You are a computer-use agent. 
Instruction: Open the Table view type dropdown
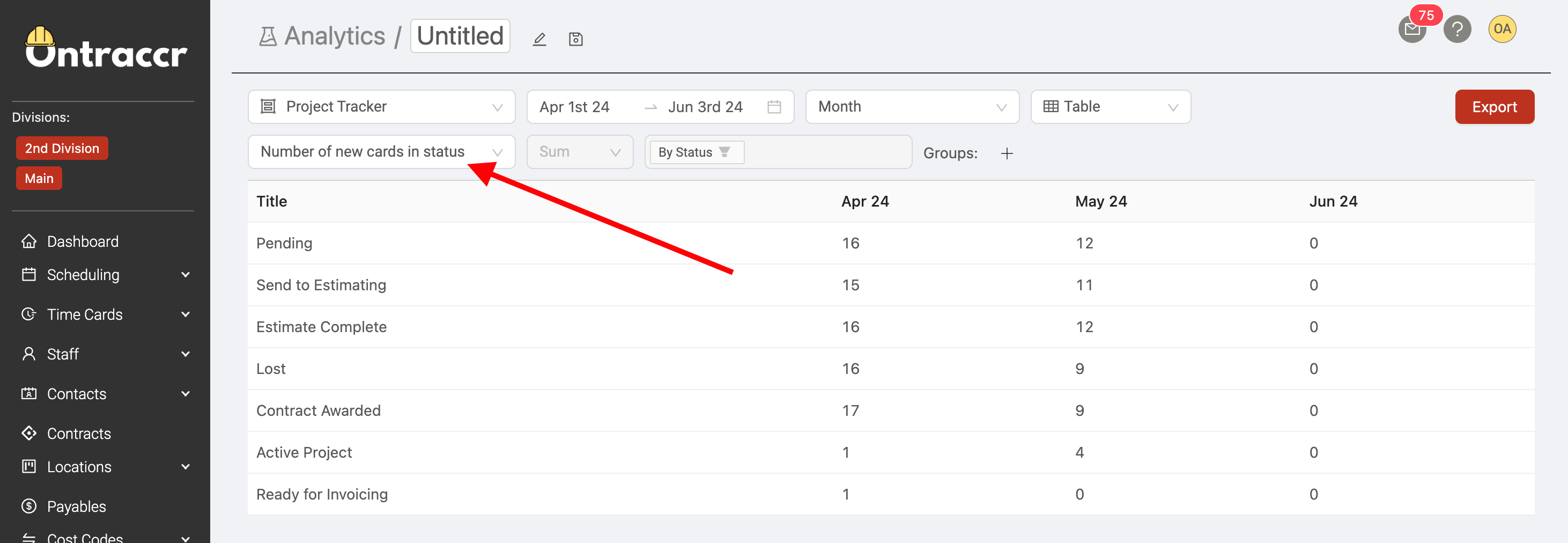pos(1110,107)
